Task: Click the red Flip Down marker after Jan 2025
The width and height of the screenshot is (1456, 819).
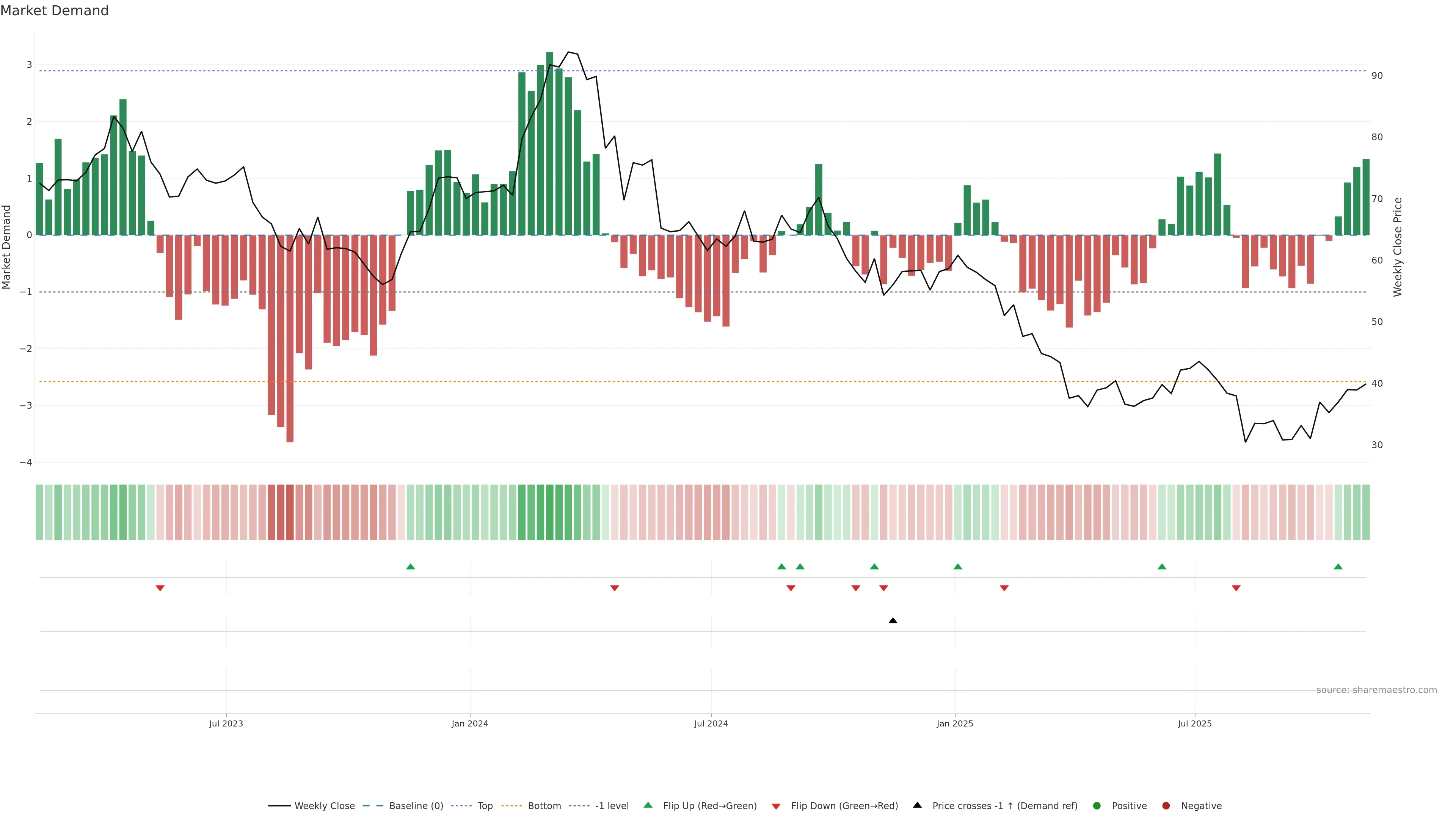Action: coord(1004,588)
